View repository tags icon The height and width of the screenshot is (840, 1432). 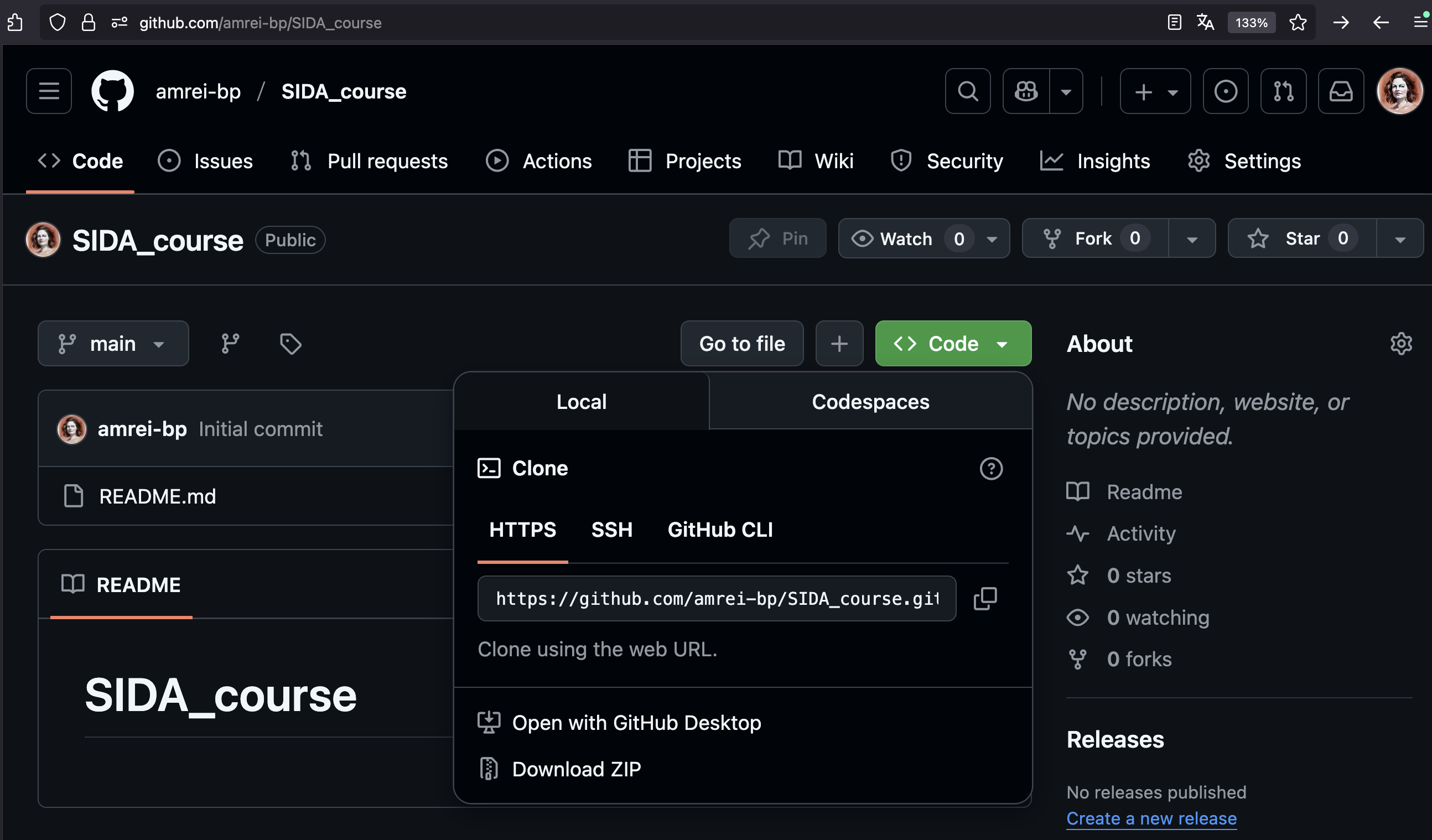click(x=290, y=343)
